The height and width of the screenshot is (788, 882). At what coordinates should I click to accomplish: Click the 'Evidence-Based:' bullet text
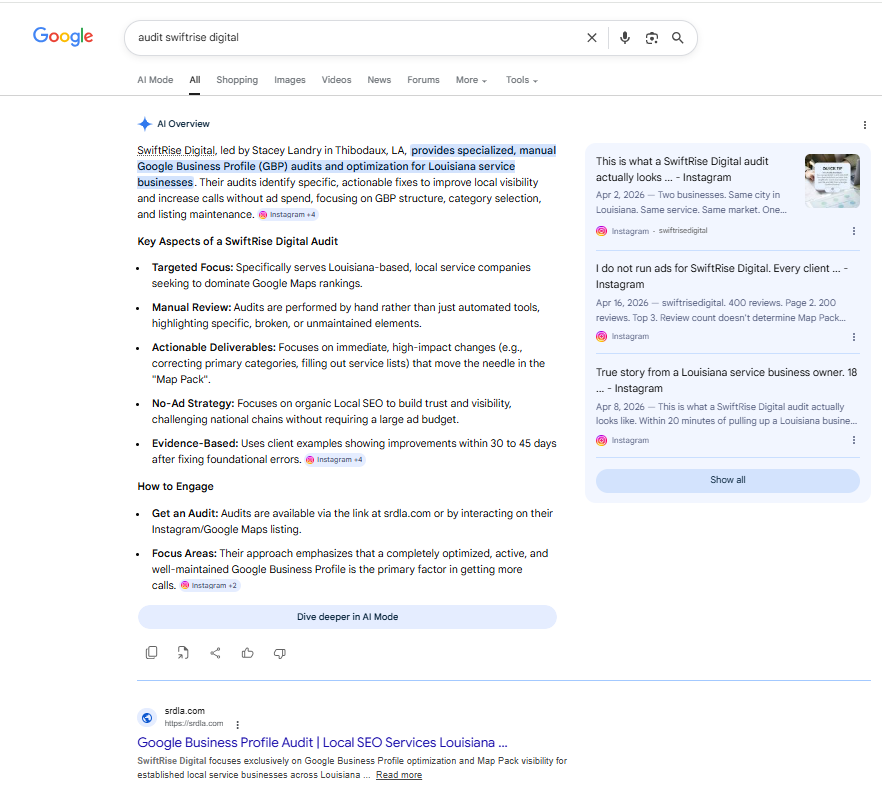tap(195, 444)
